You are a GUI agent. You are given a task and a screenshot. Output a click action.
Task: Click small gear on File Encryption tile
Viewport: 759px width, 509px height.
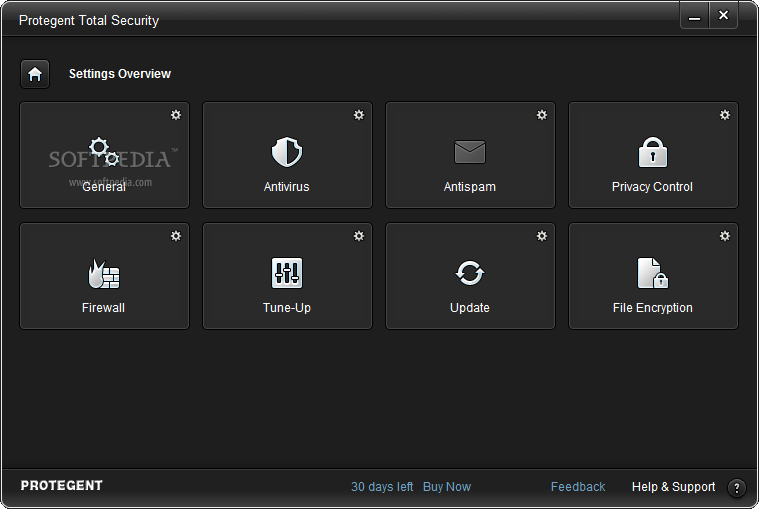[725, 236]
